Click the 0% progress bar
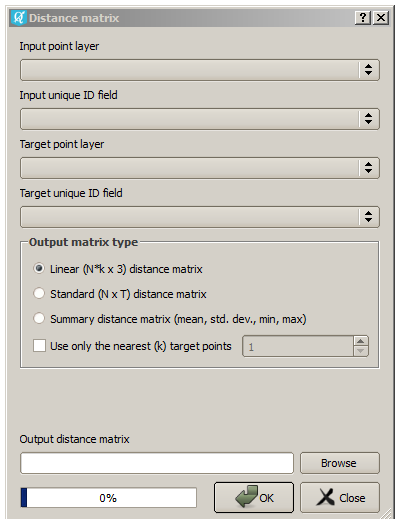404x519 pixels. pyautogui.click(x=109, y=498)
